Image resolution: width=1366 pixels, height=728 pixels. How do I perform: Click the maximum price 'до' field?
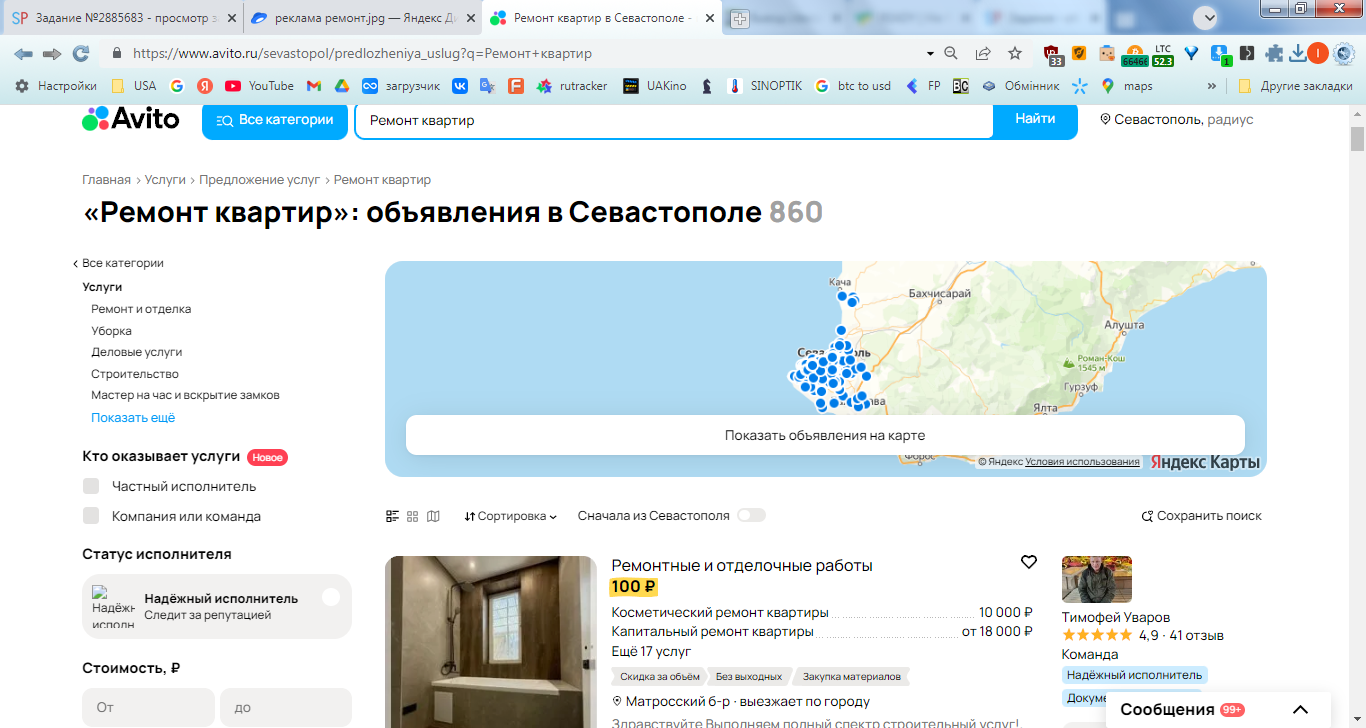coord(286,707)
